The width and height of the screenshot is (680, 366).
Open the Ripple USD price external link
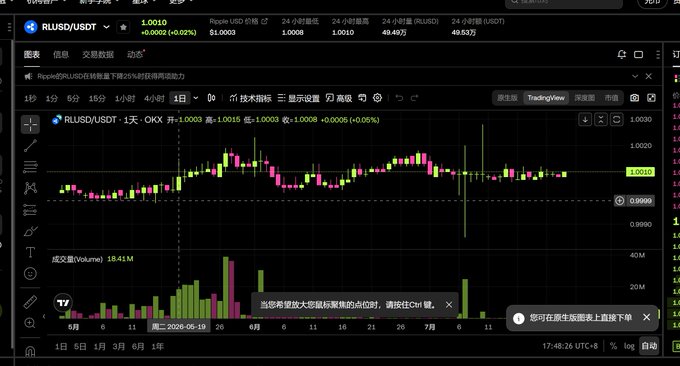[264, 21]
